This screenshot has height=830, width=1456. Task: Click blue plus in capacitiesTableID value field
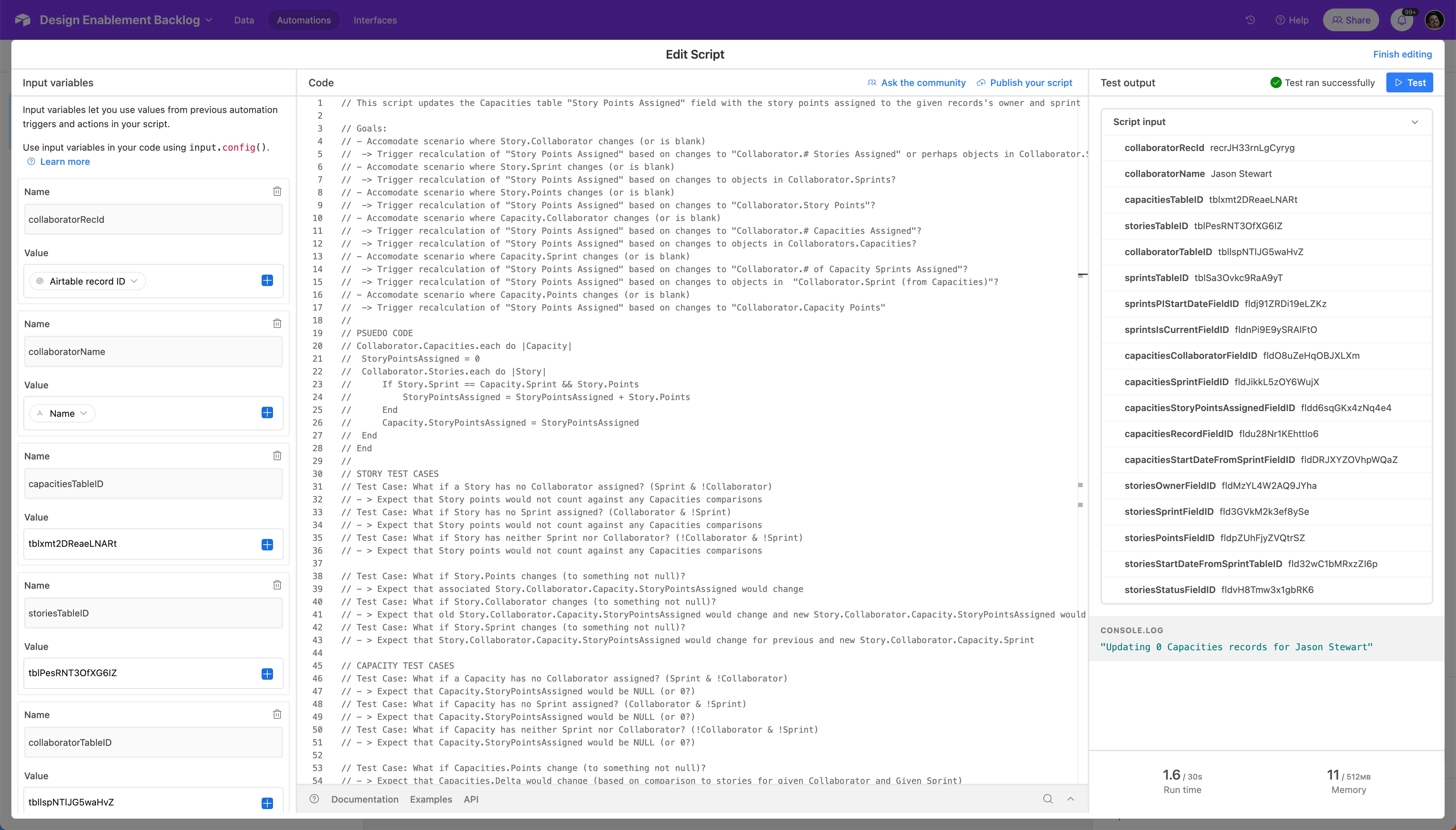(x=267, y=544)
